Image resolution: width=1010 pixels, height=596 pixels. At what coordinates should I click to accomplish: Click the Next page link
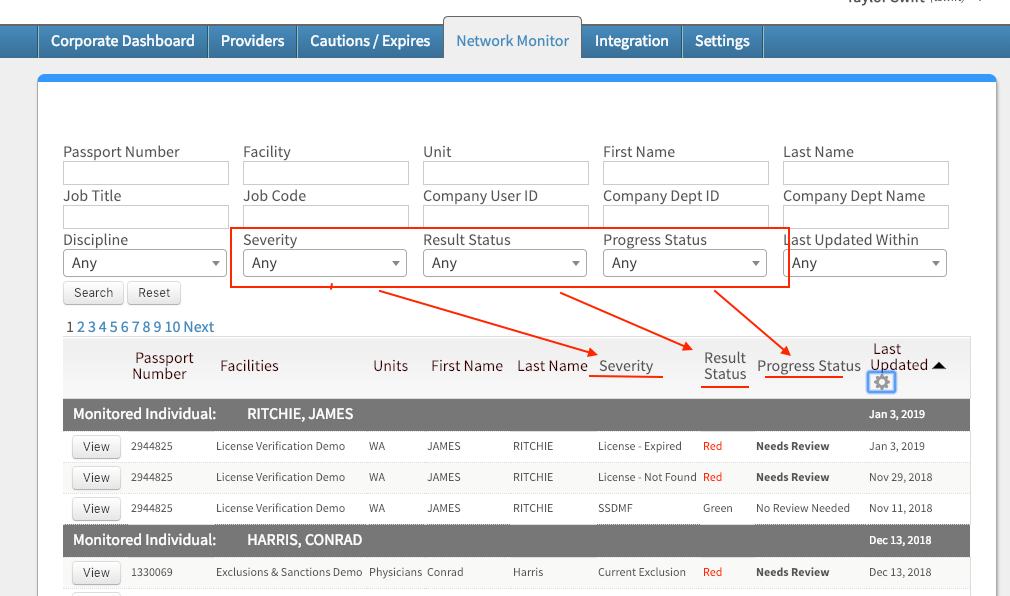[198, 327]
